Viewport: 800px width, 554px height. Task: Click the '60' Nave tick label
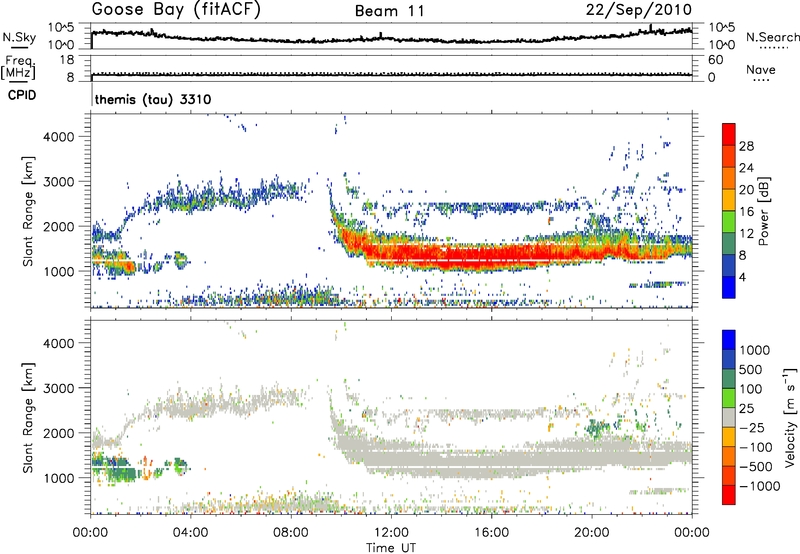click(715, 60)
